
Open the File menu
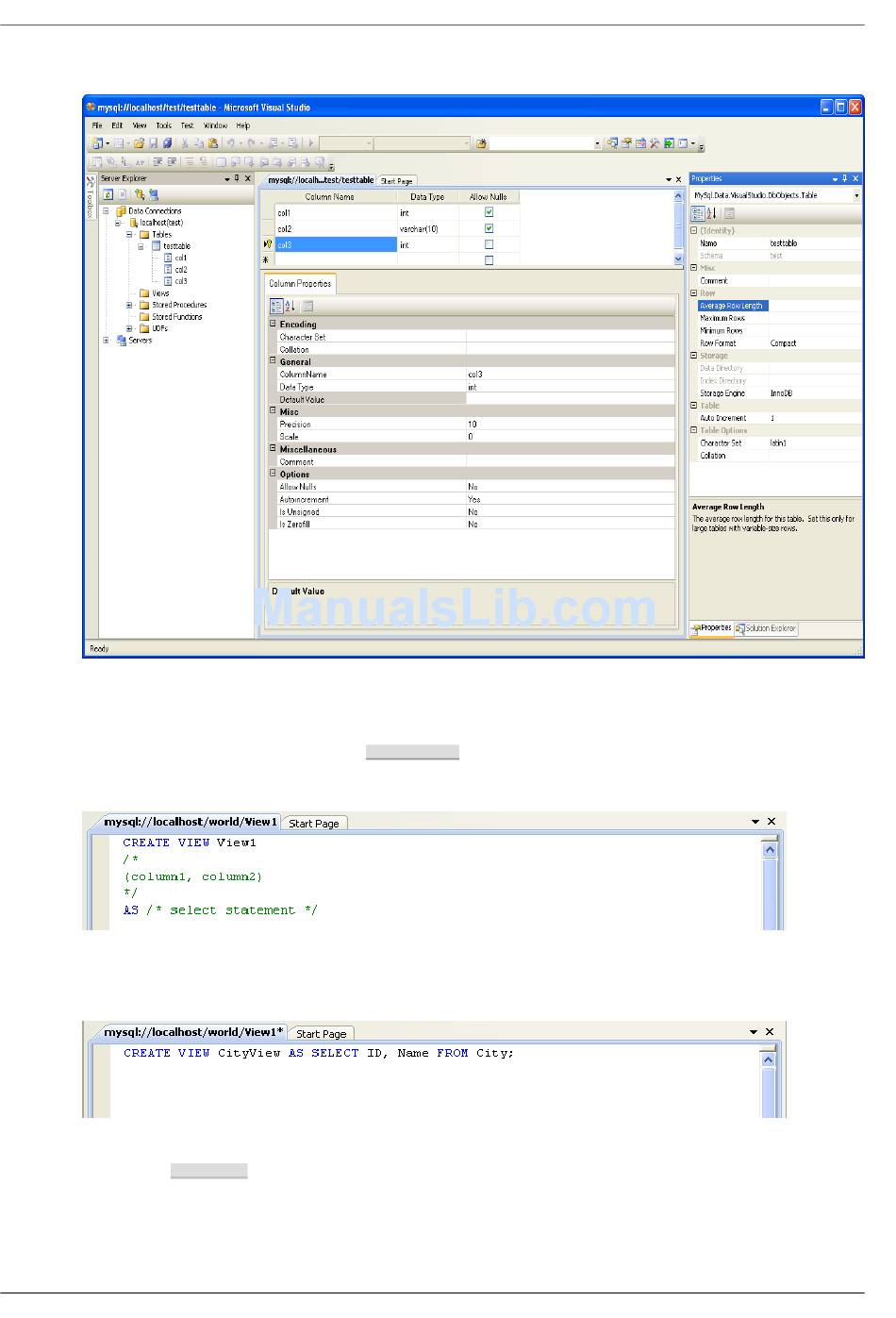click(97, 125)
